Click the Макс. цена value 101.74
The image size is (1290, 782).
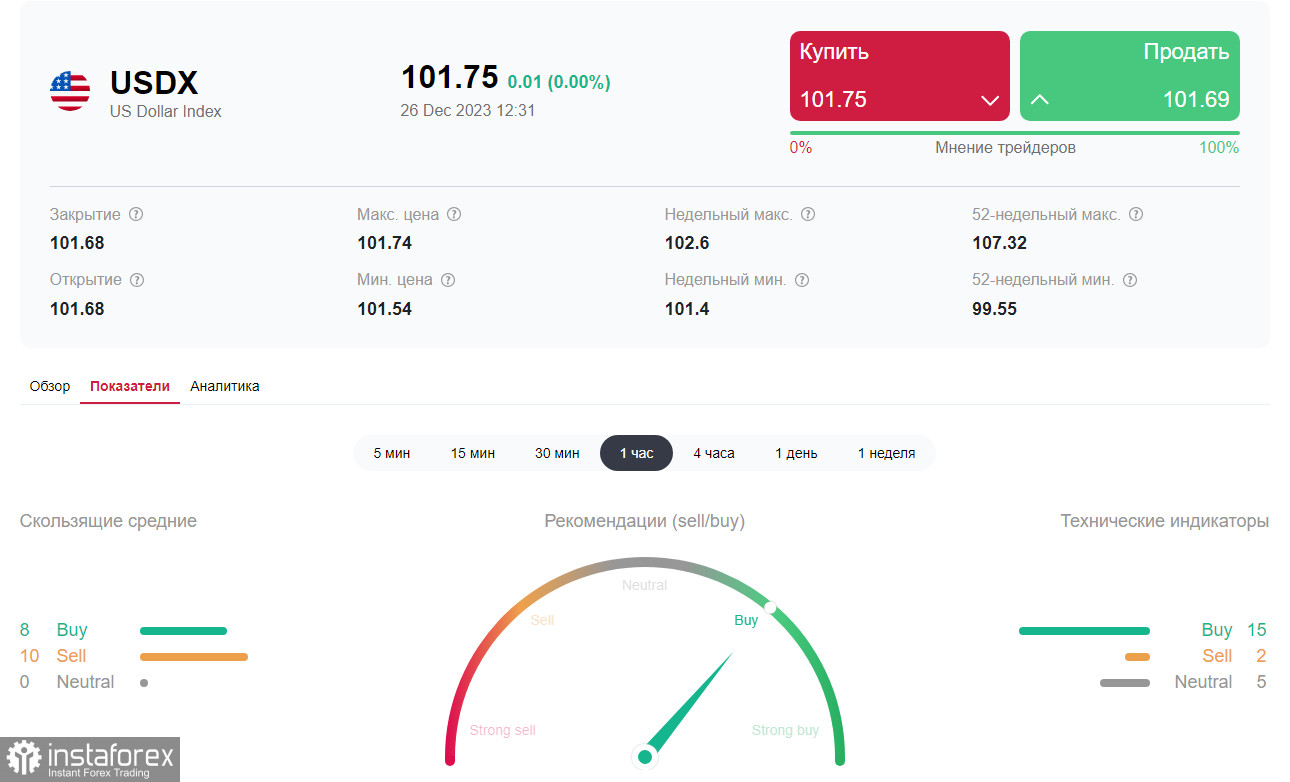(x=385, y=243)
